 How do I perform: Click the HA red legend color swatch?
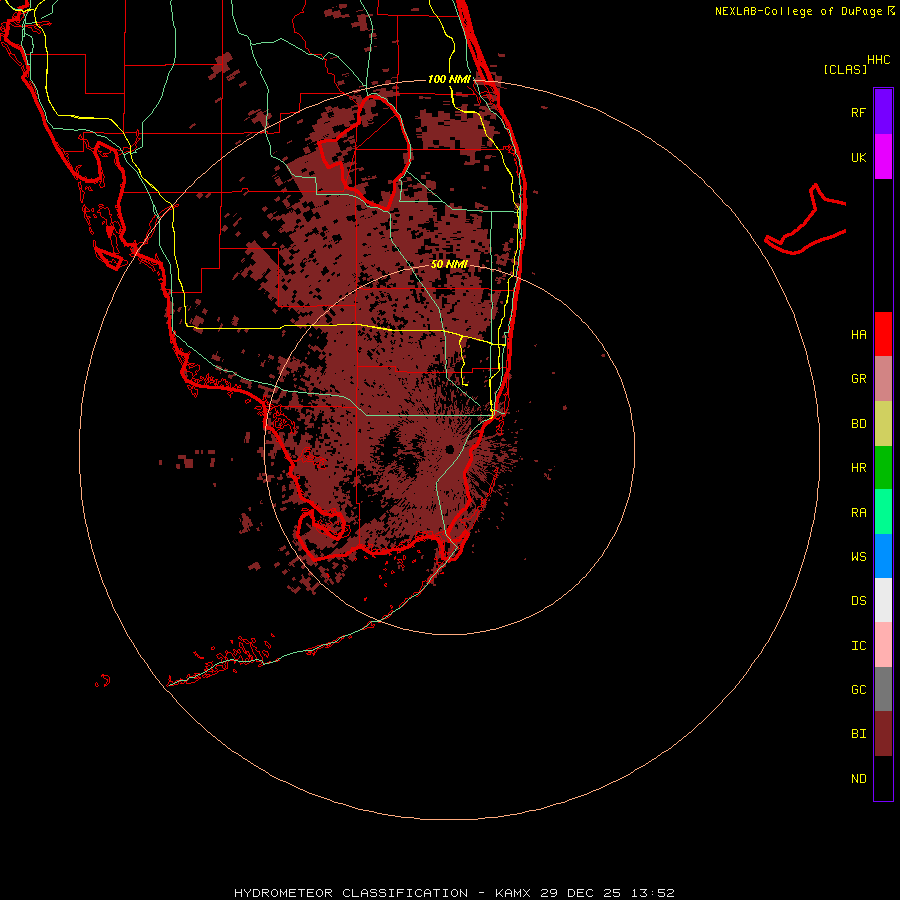(883, 334)
